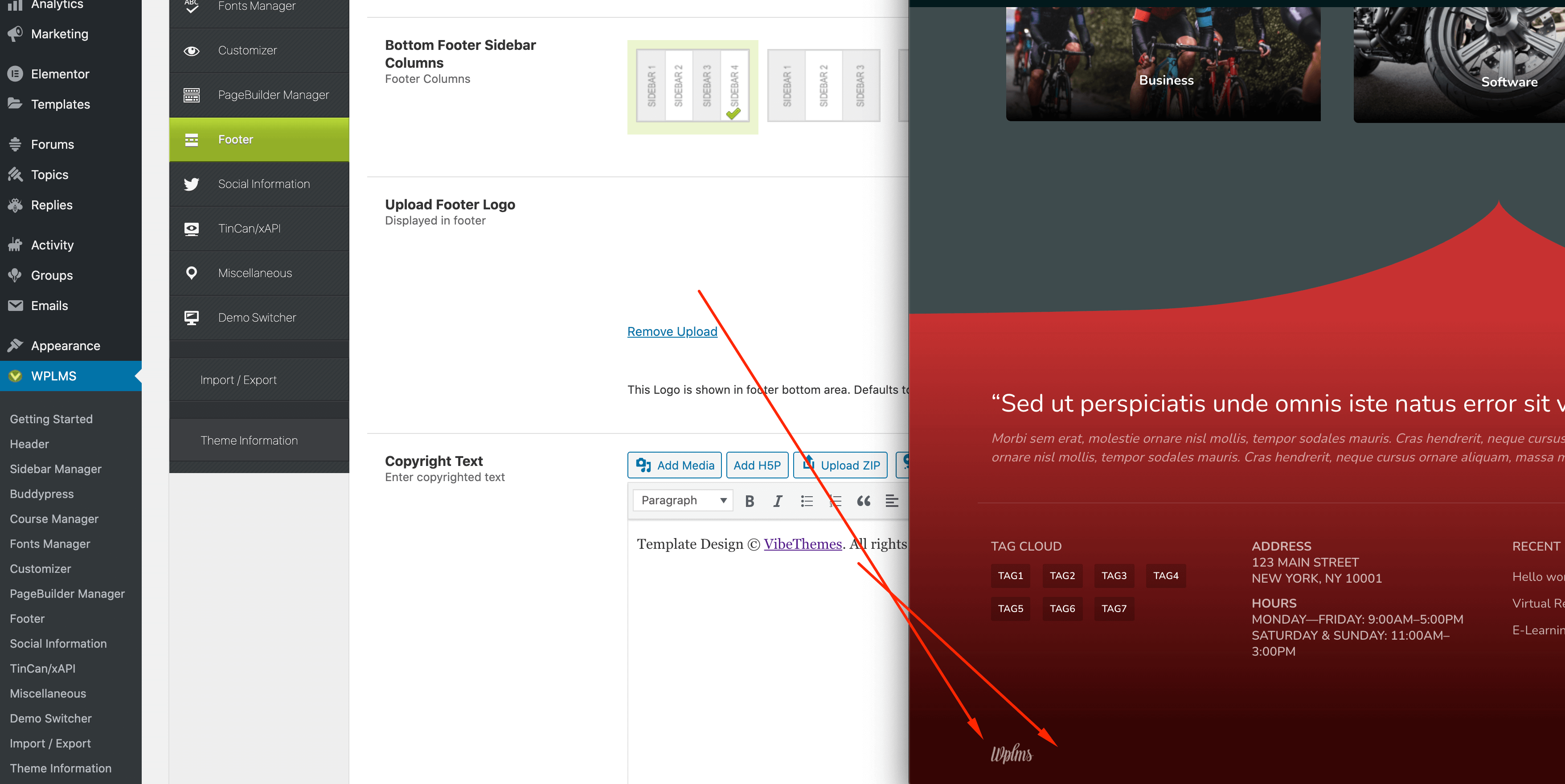The image size is (1565, 784).
Task: Click the WPLMS logo icon in sidebar
Action: coord(15,376)
